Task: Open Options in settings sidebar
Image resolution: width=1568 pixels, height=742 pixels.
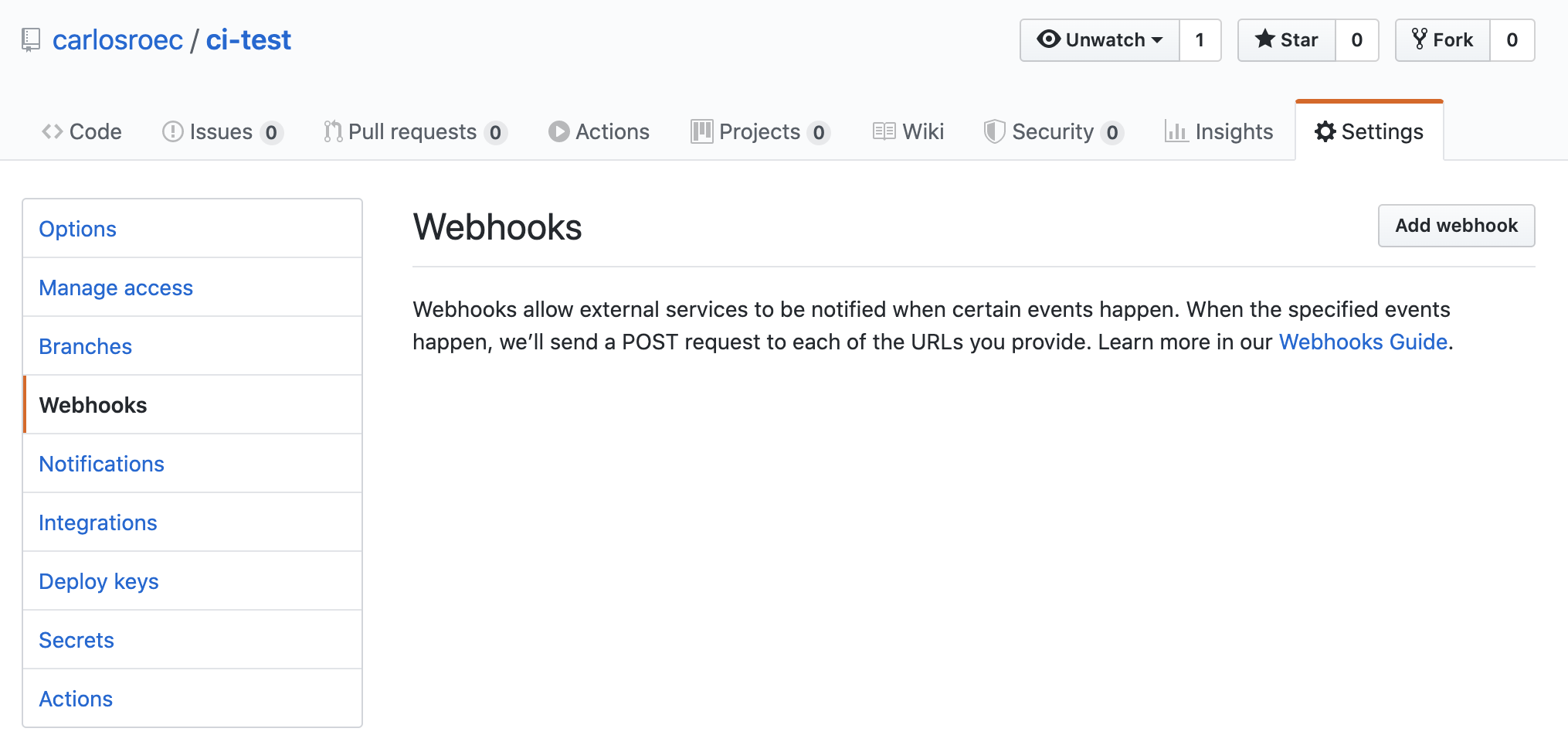Action: click(192, 229)
